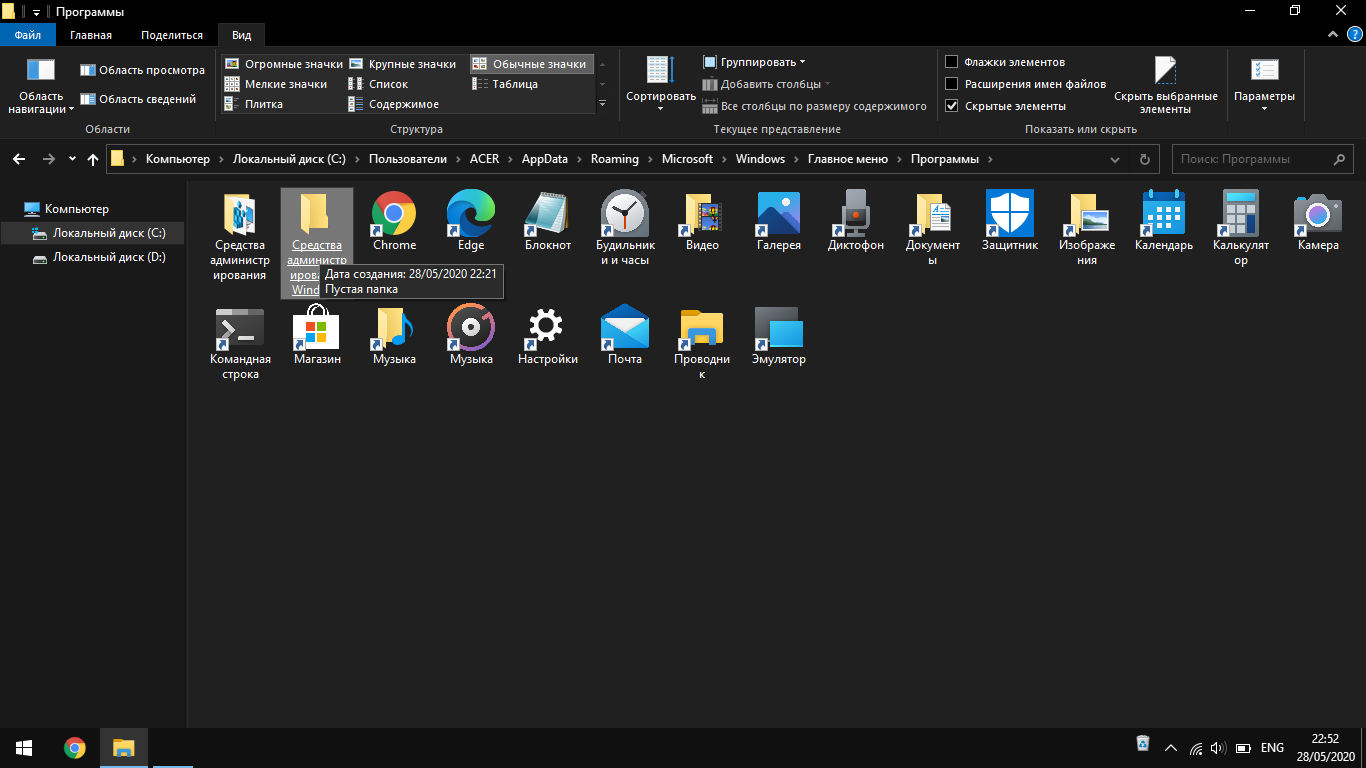Toggle the Область сведений pane
Viewport: 1366px width, 768px height.
click(138, 99)
